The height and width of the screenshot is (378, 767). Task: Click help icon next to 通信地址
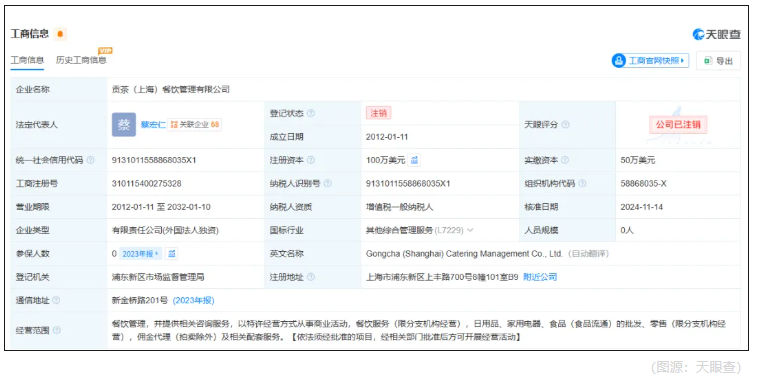click(x=56, y=300)
